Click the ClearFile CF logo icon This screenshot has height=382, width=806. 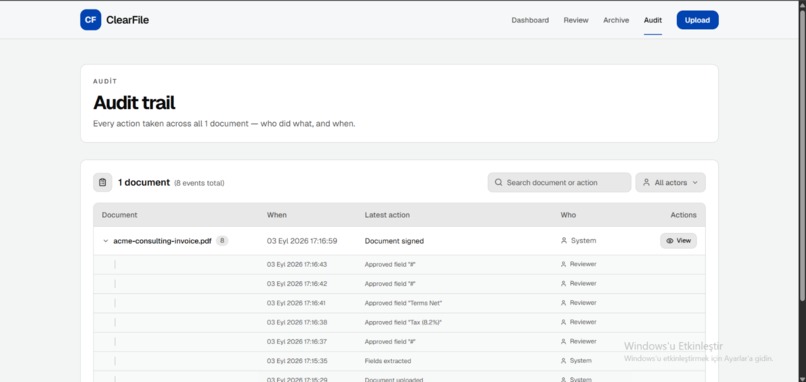click(x=90, y=20)
